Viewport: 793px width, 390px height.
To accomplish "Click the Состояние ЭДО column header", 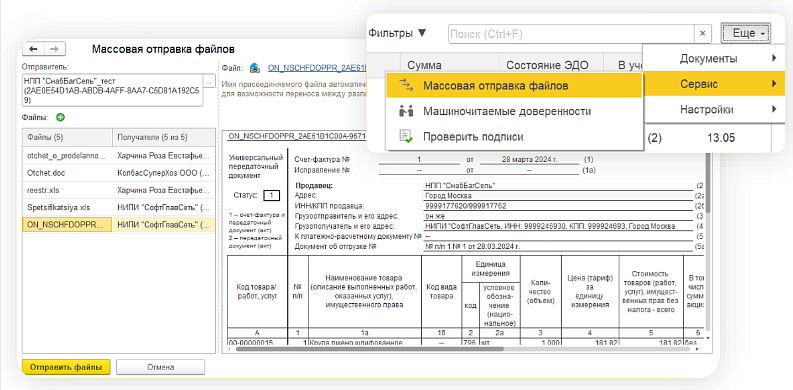I will [x=551, y=65].
